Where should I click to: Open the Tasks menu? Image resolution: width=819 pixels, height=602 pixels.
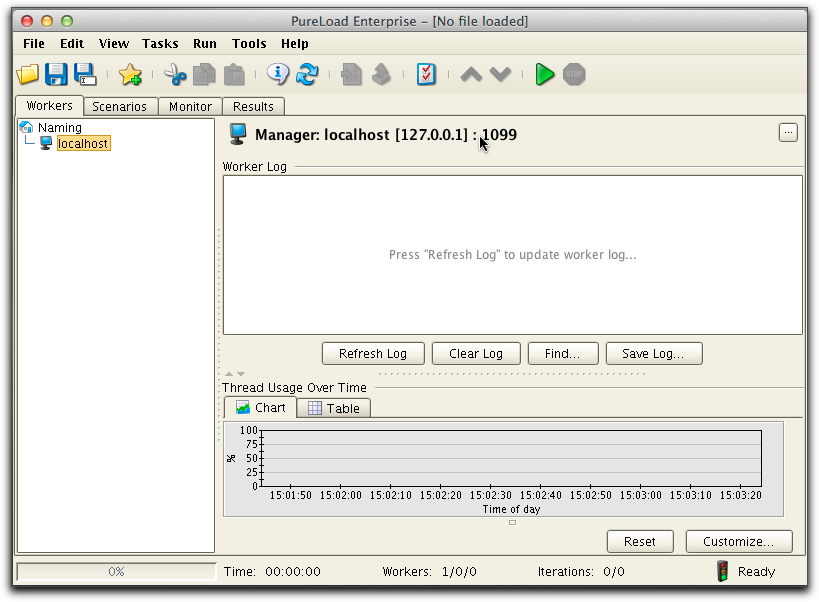pyautogui.click(x=160, y=44)
